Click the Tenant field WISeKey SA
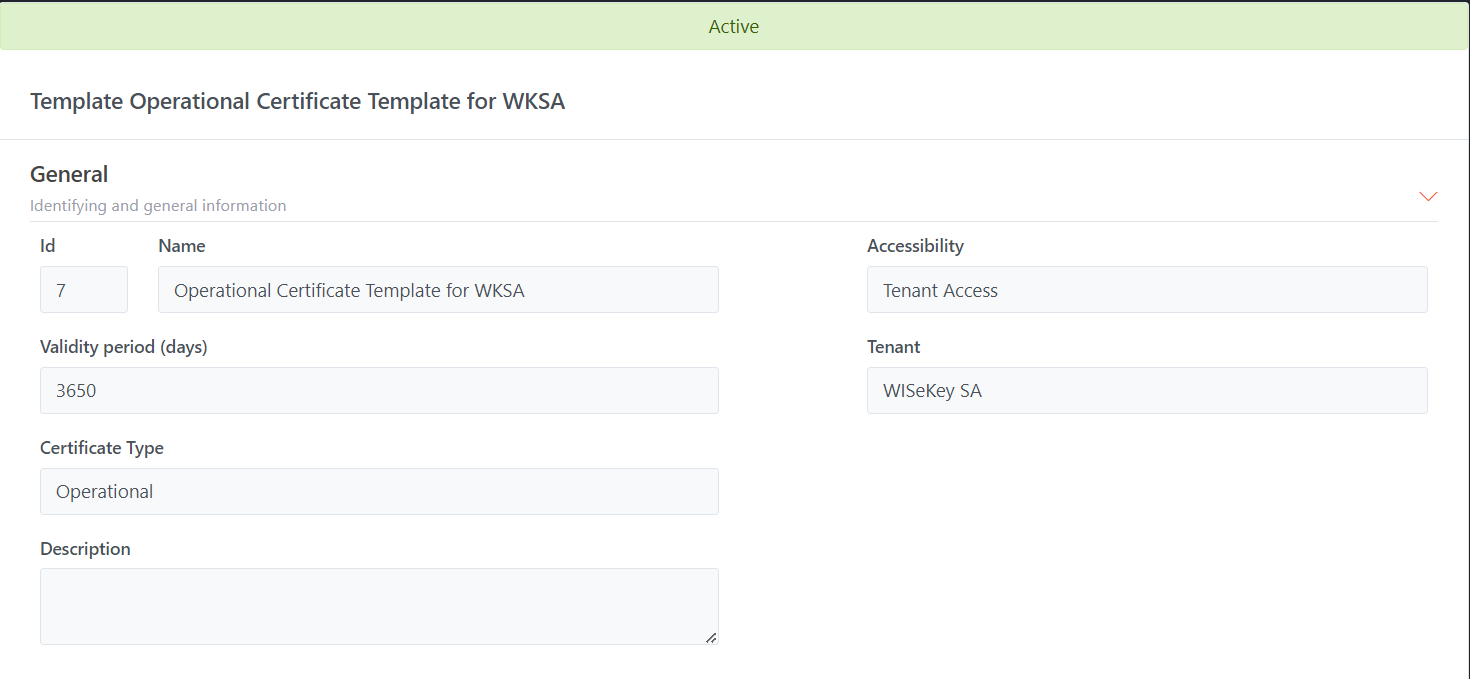The image size is (1470, 679). (x=1147, y=391)
